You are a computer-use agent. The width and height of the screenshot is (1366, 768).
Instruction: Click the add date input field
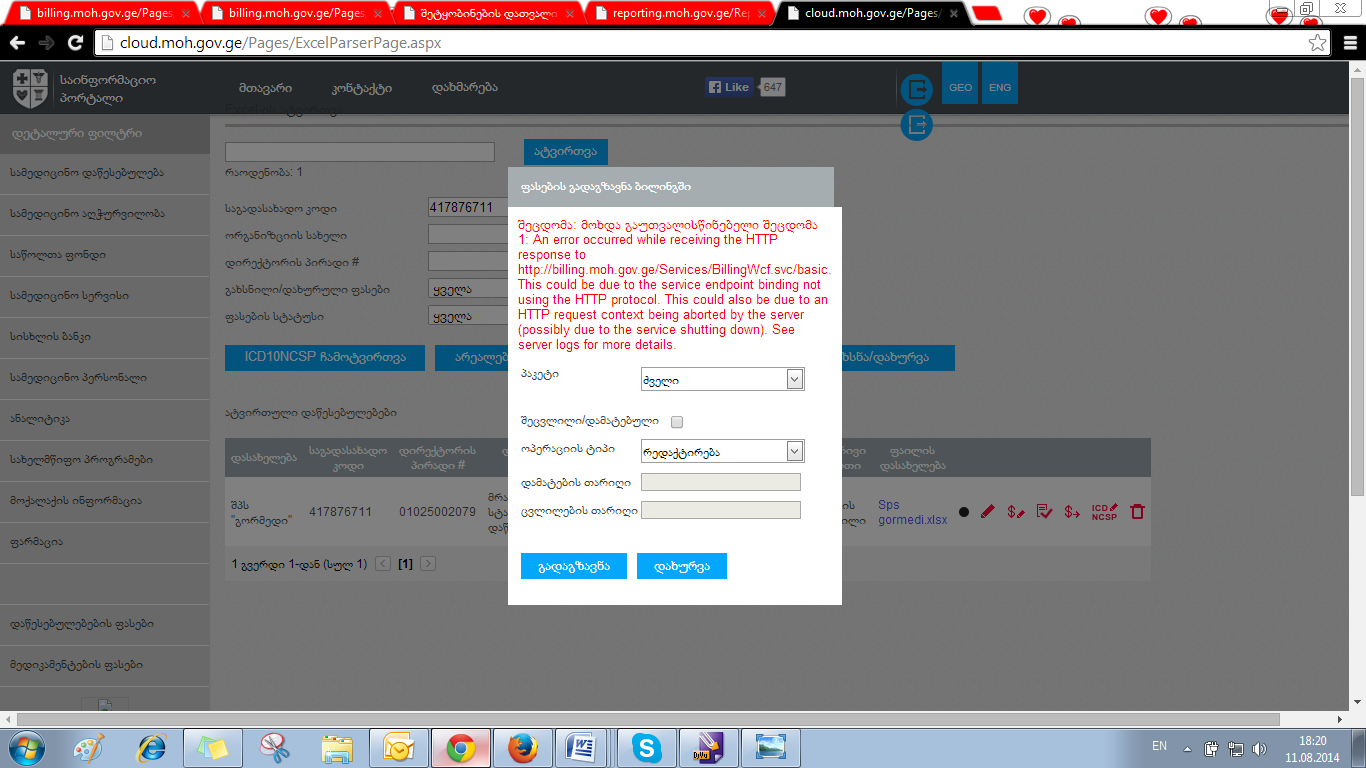pos(720,482)
